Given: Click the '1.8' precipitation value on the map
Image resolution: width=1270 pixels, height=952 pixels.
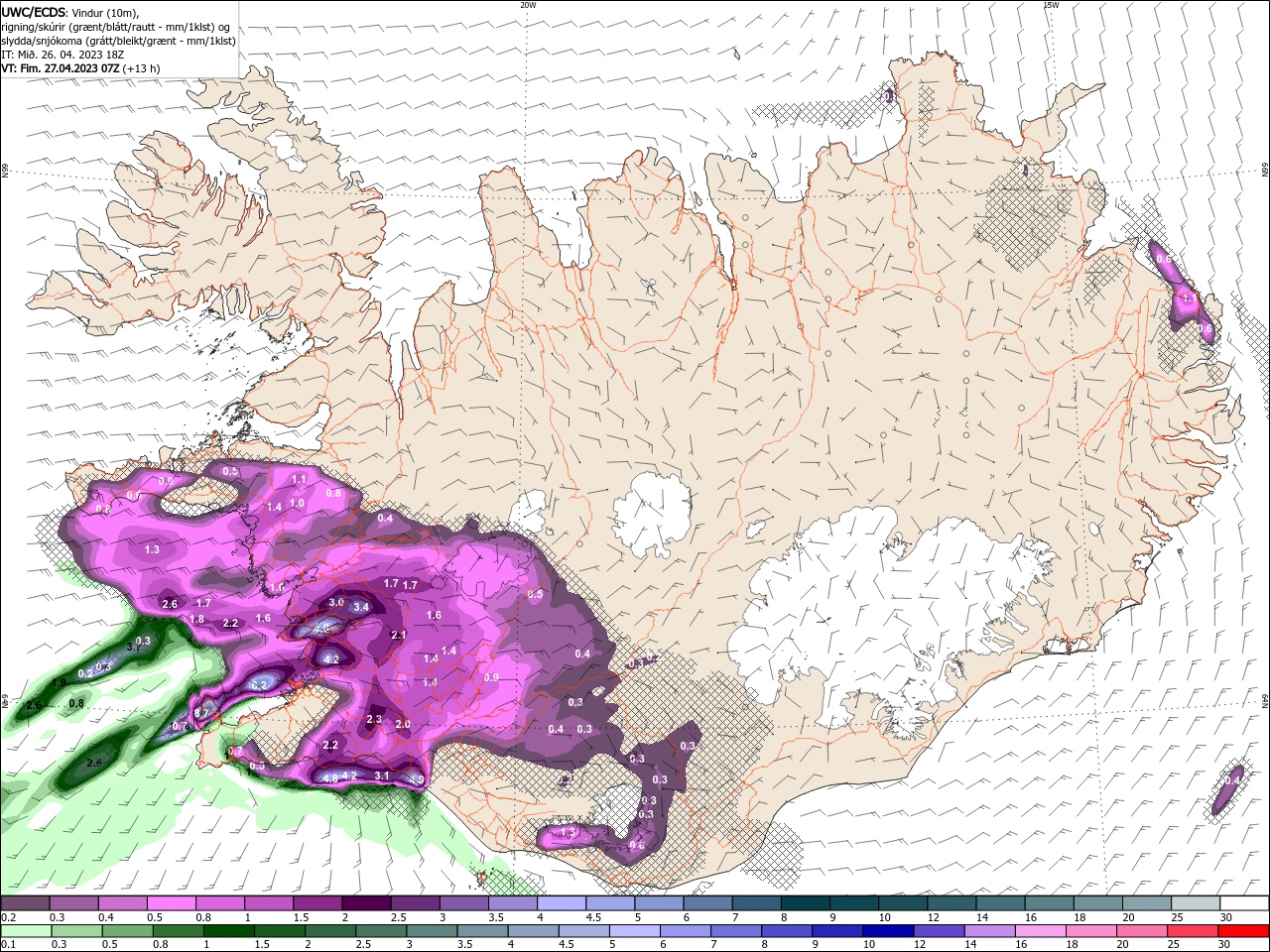Looking at the screenshot, I should click(x=196, y=619).
